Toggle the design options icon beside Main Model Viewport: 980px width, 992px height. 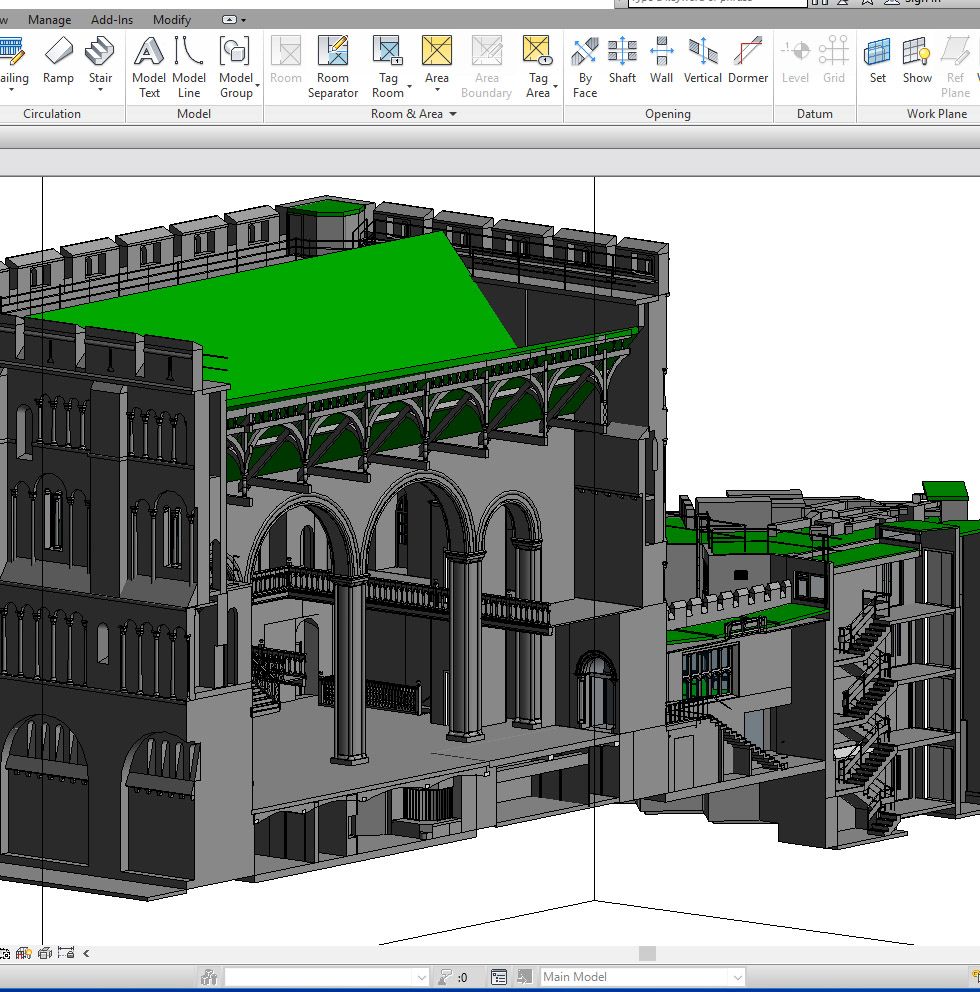pyautogui.click(x=499, y=977)
